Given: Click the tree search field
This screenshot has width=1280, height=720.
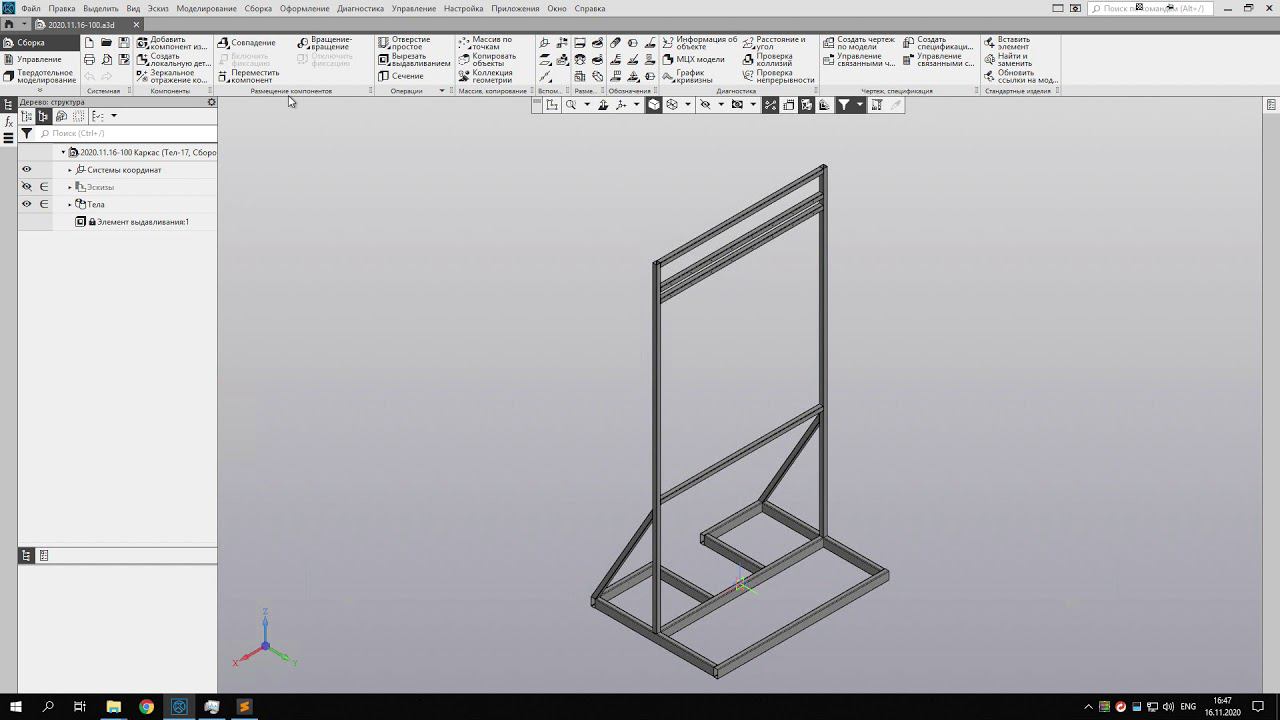Looking at the screenshot, I should pos(127,133).
